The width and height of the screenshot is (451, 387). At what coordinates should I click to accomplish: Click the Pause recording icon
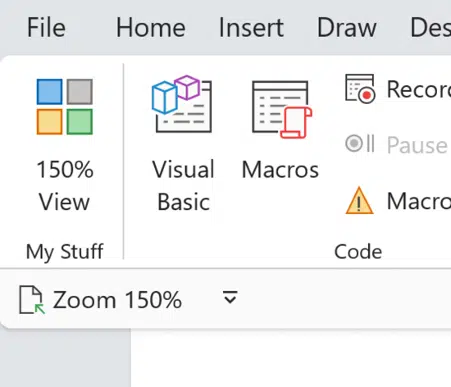[x=360, y=144]
